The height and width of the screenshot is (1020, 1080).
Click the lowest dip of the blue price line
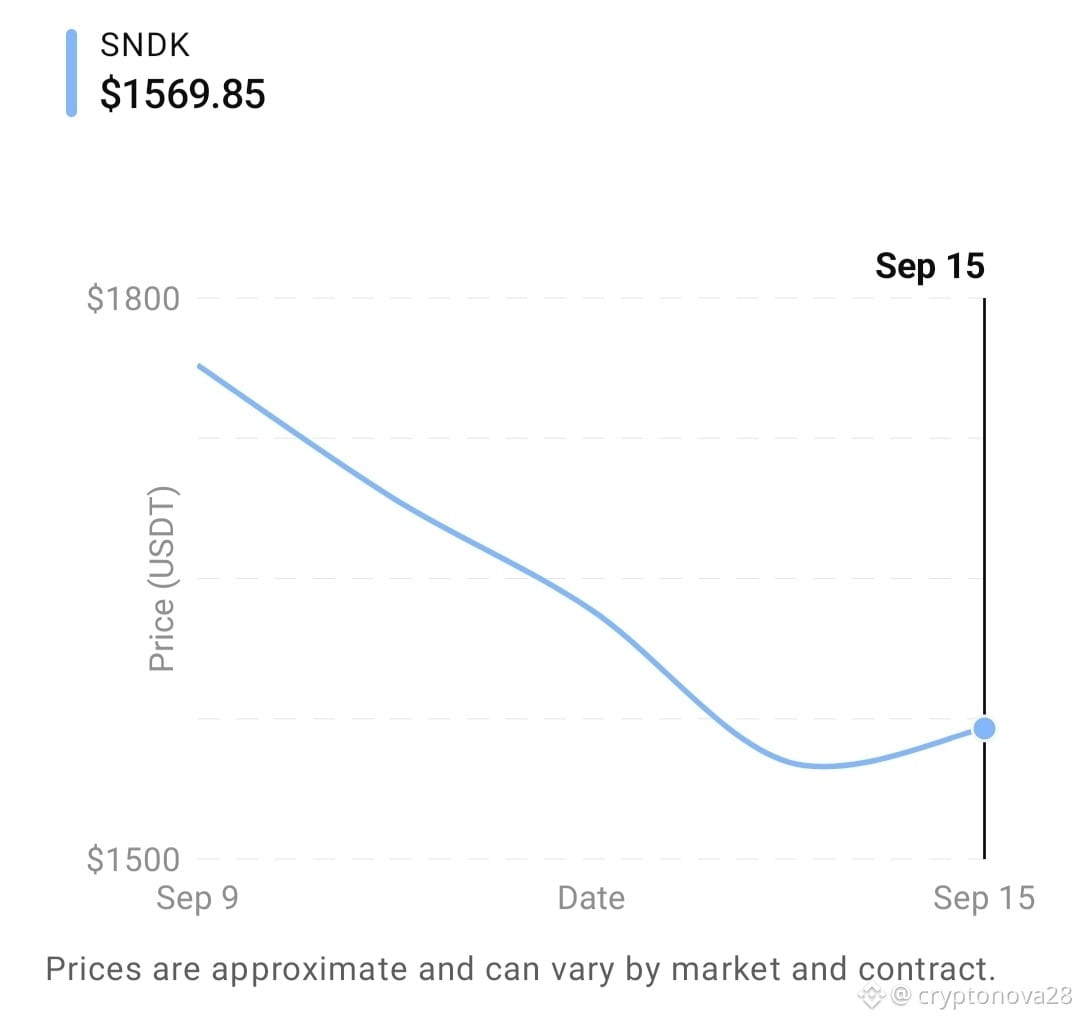pos(821,766)
